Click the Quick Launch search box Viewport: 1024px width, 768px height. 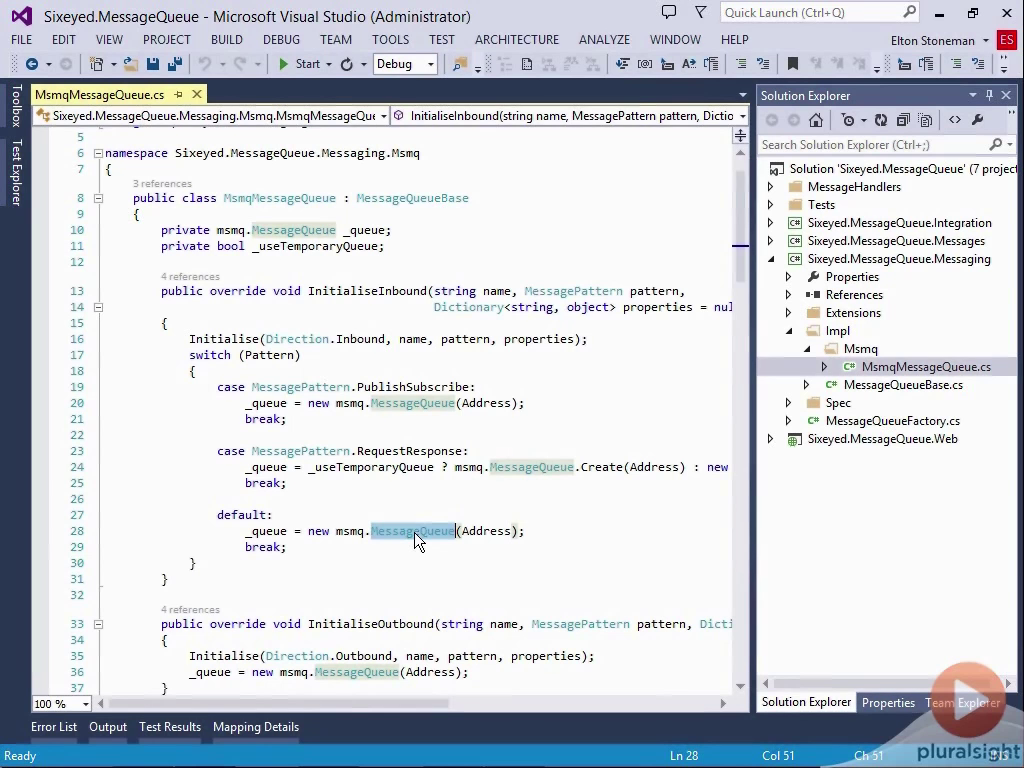(820, 12)
